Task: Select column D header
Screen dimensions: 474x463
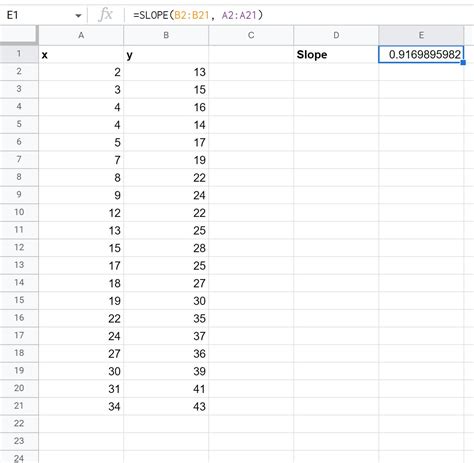Action: click(x=336, y=35)
